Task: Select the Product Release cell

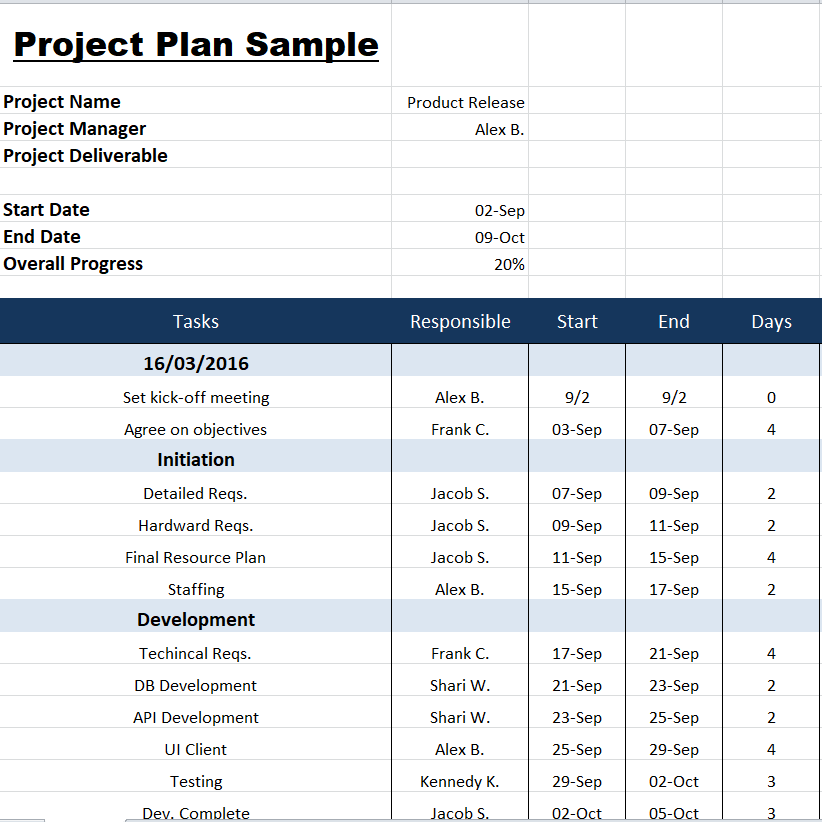Action: coord(465,102)
